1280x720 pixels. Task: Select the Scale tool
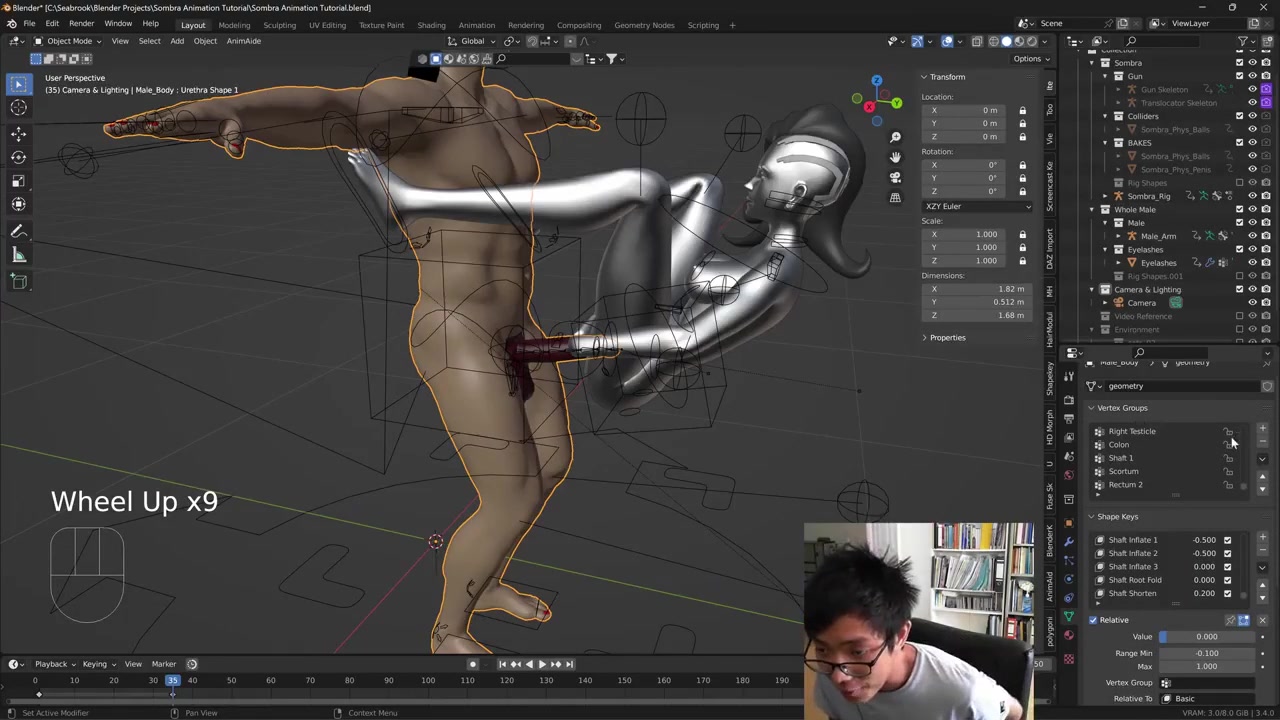tap(18, 181)
